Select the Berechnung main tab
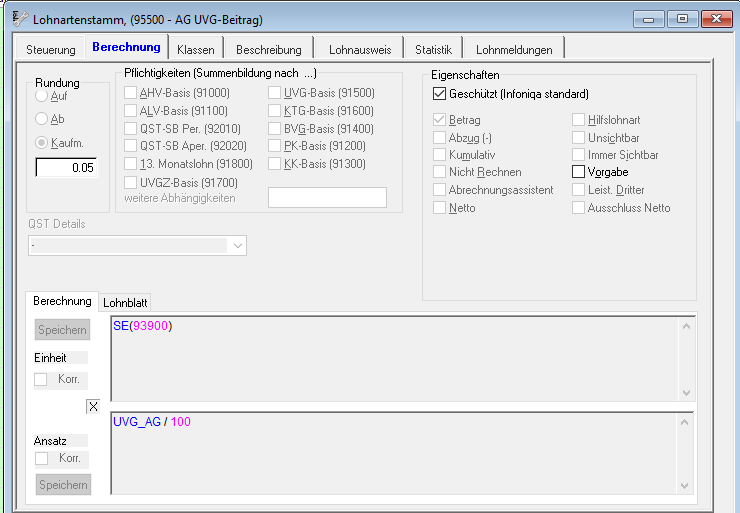Viewport: 740px width, 513px height. click(x=126, y=47)
